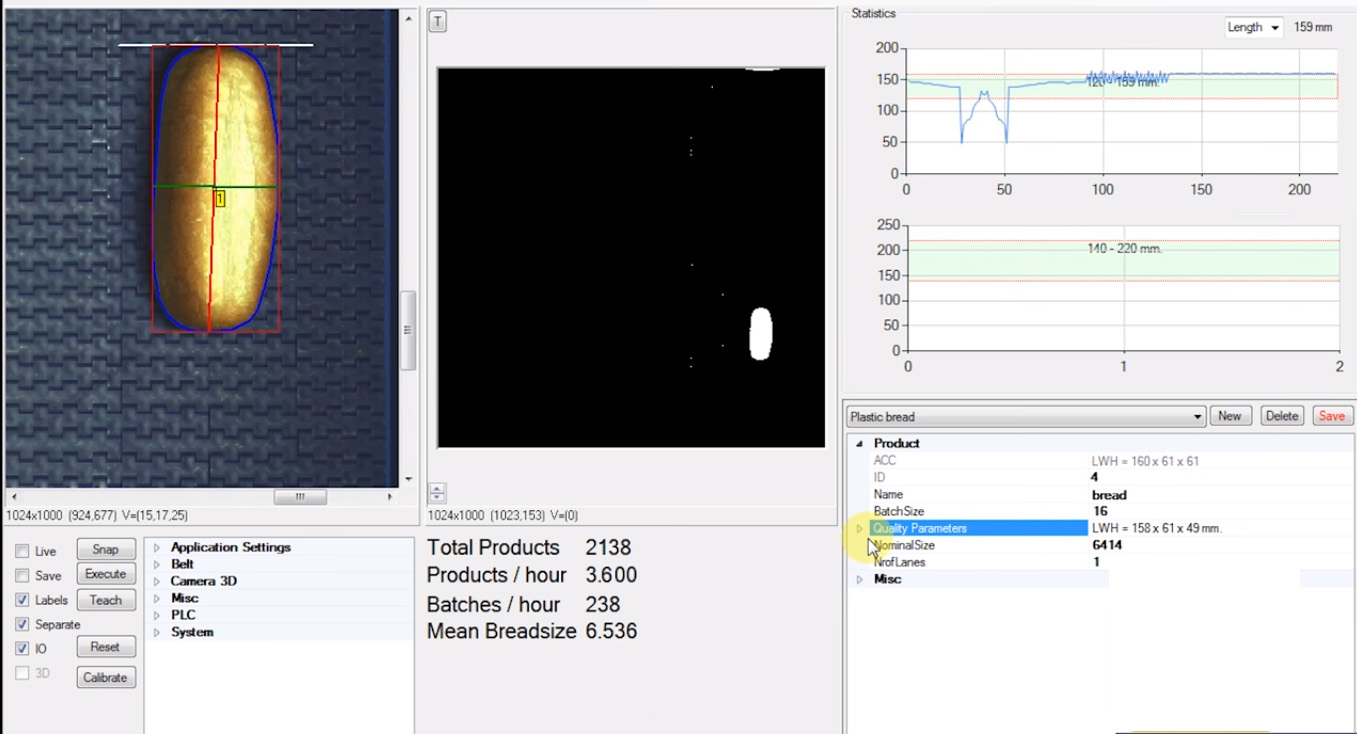Uncheck the Labels checkbox
The height and width of the screenshot is (734, 1357).
[x=22, y=600]
